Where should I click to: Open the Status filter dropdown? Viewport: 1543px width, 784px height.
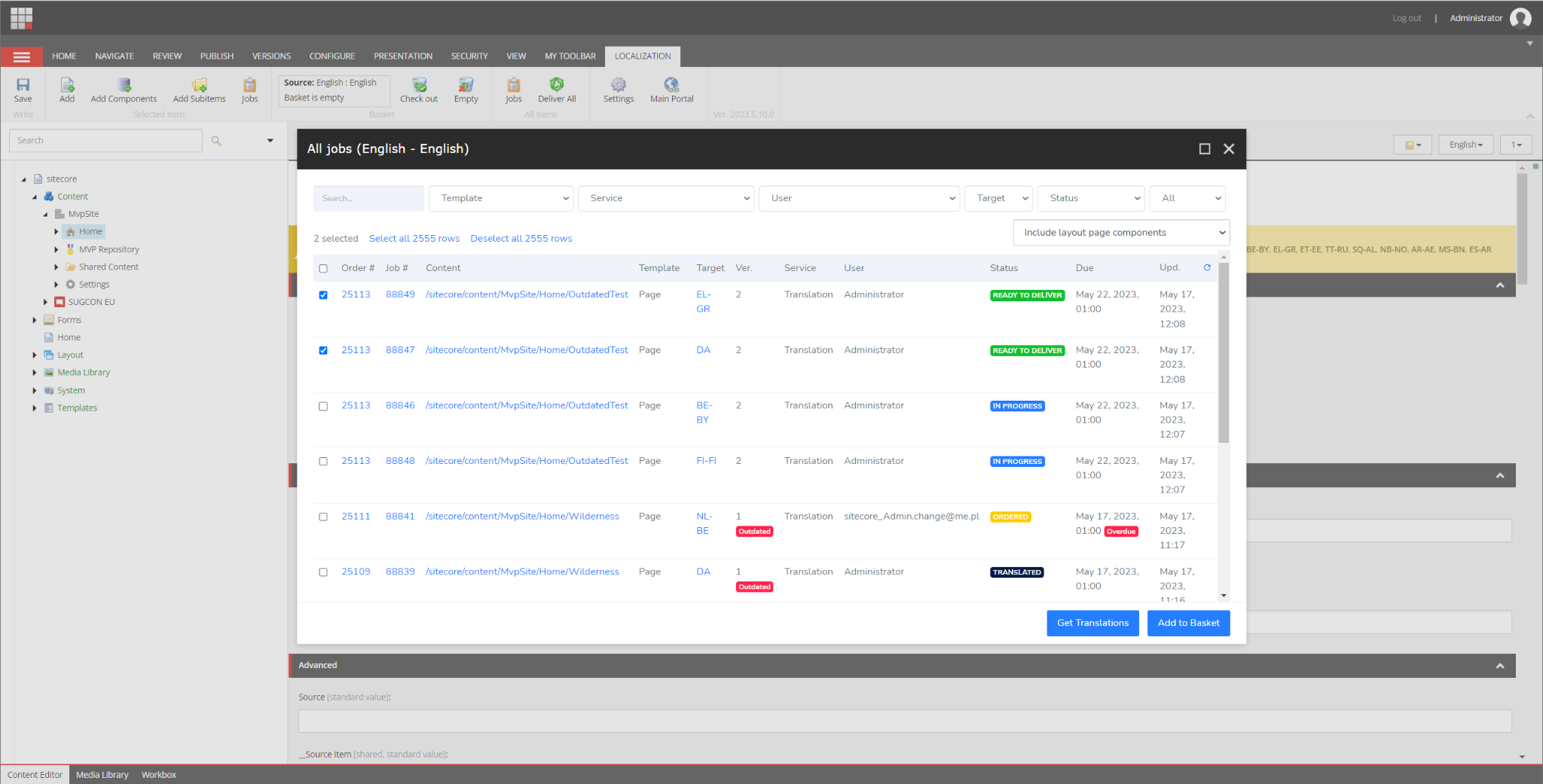[x=1091, y=198]
